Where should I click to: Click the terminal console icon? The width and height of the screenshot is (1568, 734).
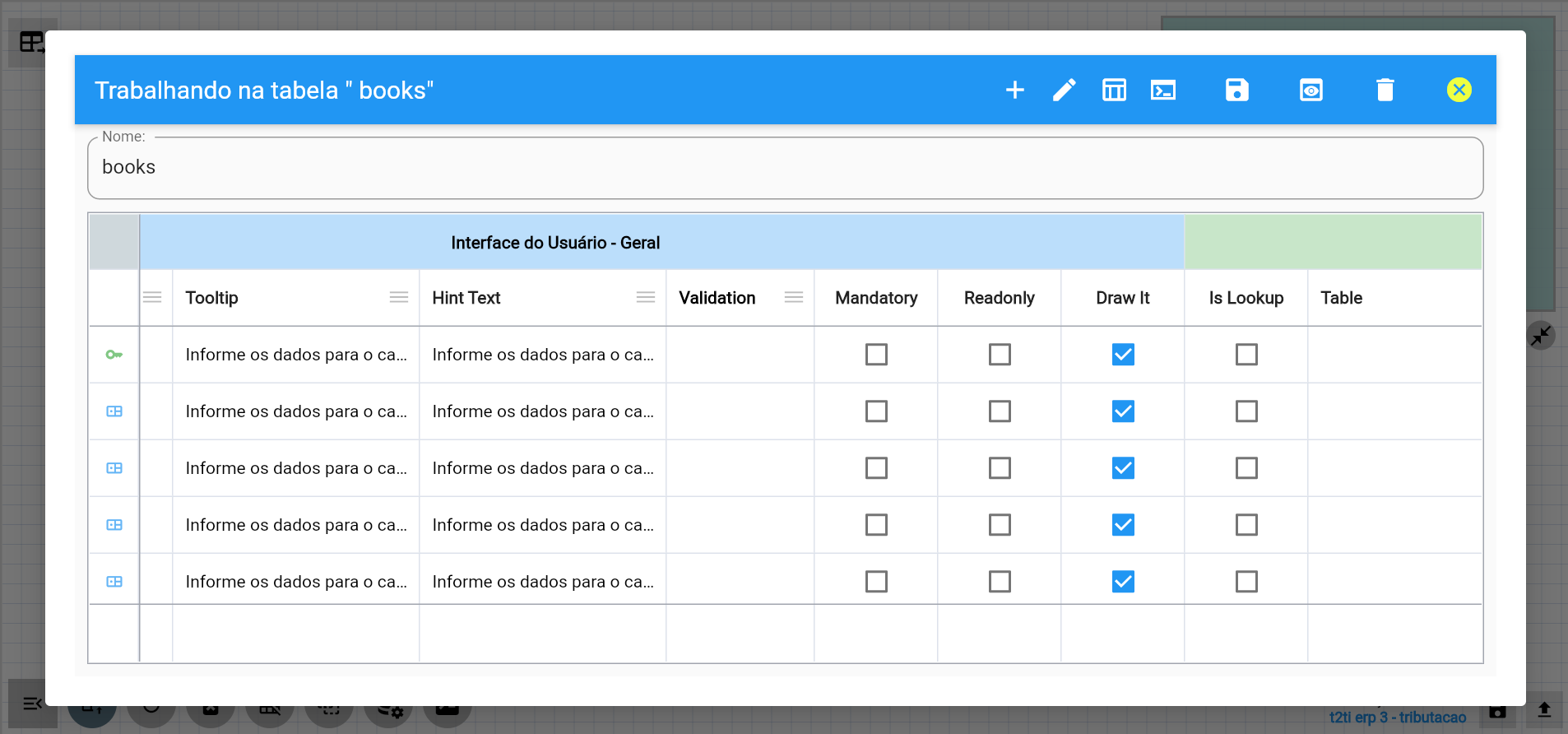1163,90
